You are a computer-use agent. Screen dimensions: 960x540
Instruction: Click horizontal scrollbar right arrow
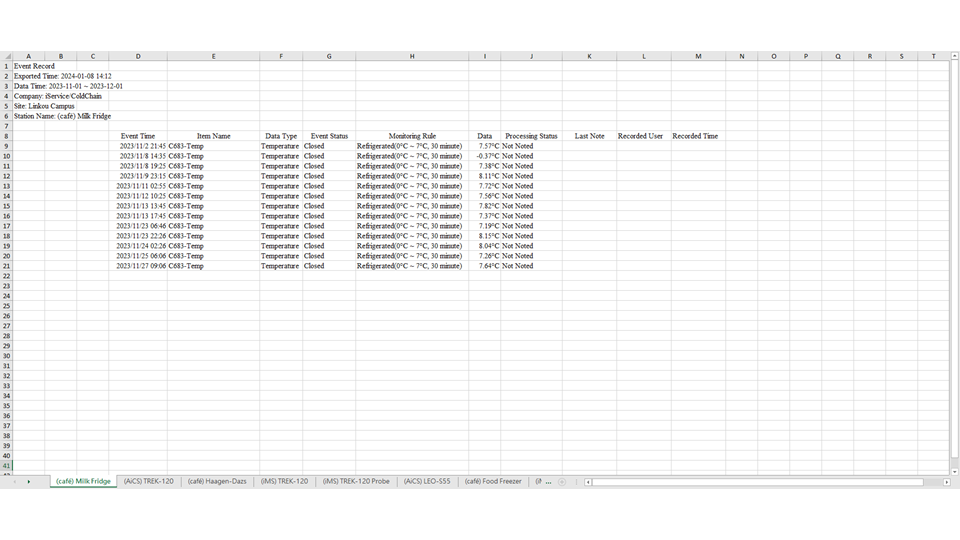pos(946,482)
